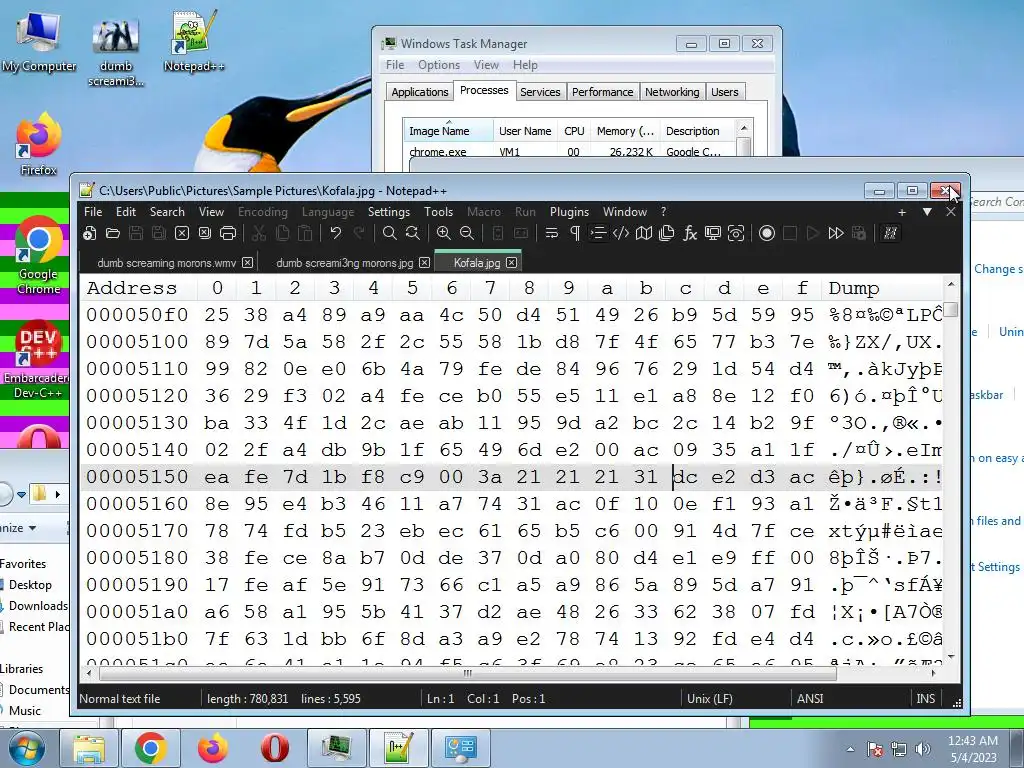Open the Settings menu
The height and width of the screenshot is (768, 1024).
pos(389,212)
